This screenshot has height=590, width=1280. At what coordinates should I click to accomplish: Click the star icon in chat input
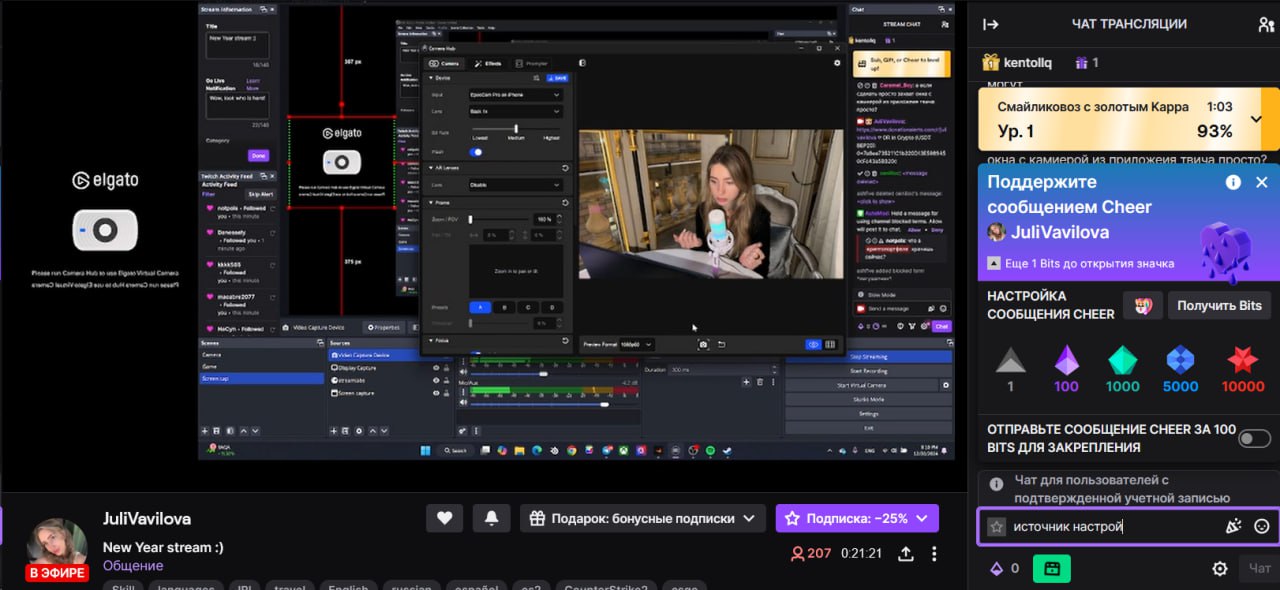click(x=996, y=526)
